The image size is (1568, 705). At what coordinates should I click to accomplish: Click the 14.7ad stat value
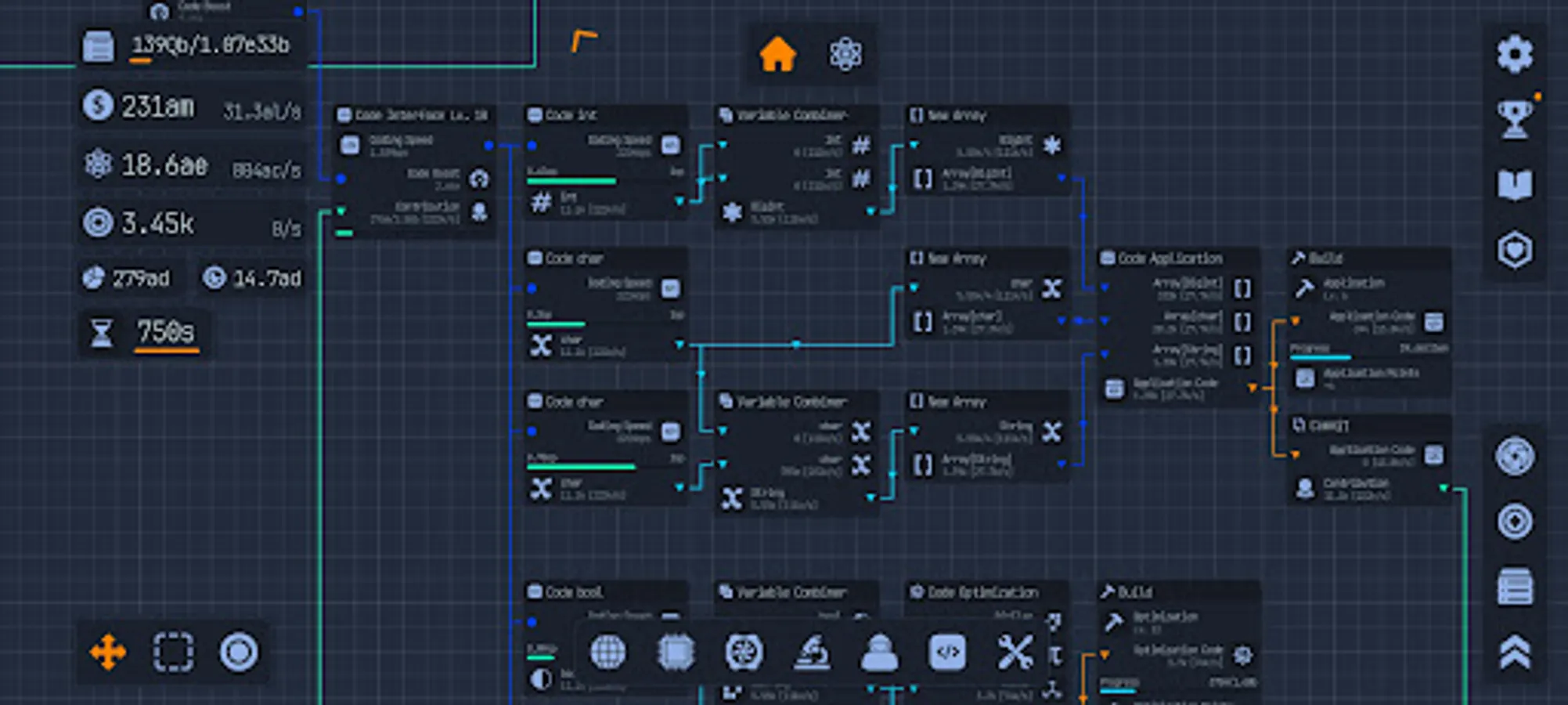tap(267, 278)
